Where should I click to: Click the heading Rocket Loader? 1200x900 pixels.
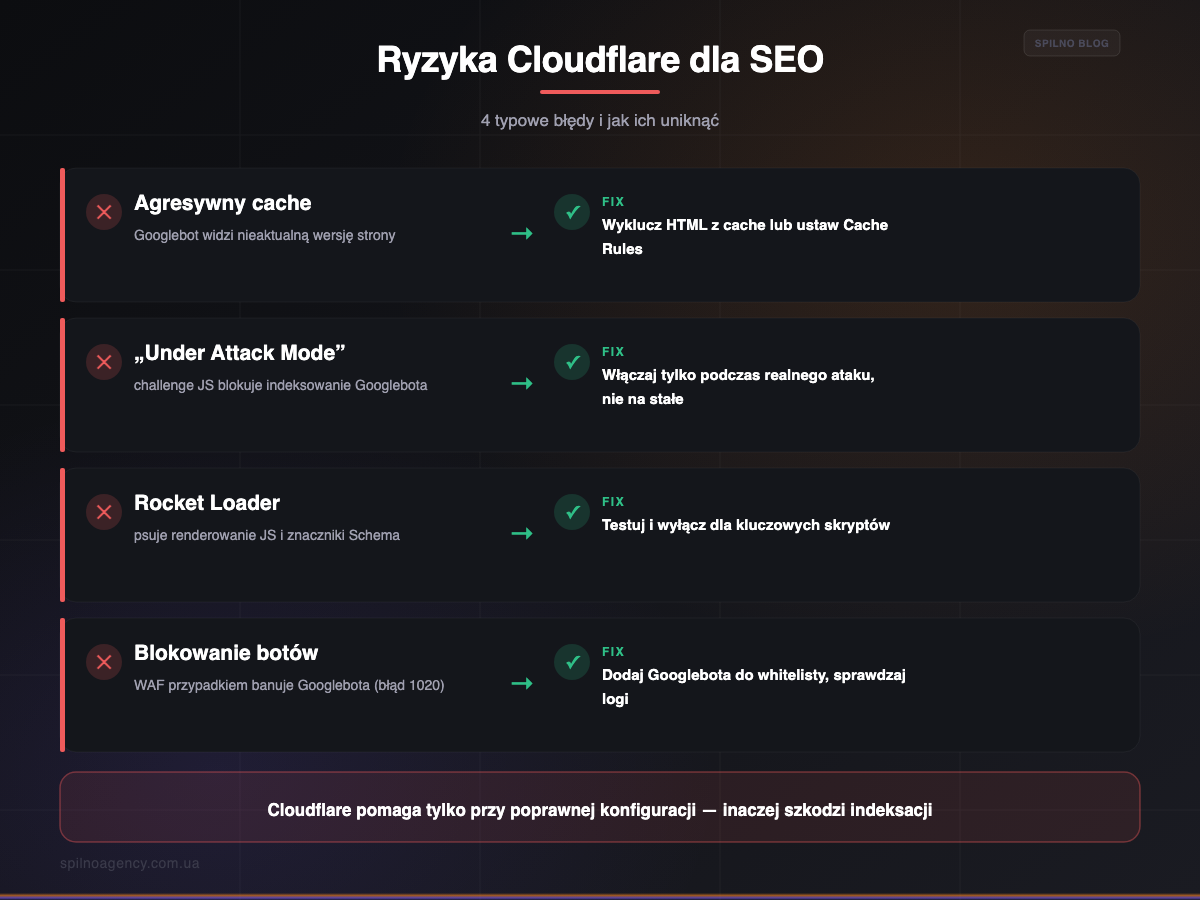(x=208, y=503)
